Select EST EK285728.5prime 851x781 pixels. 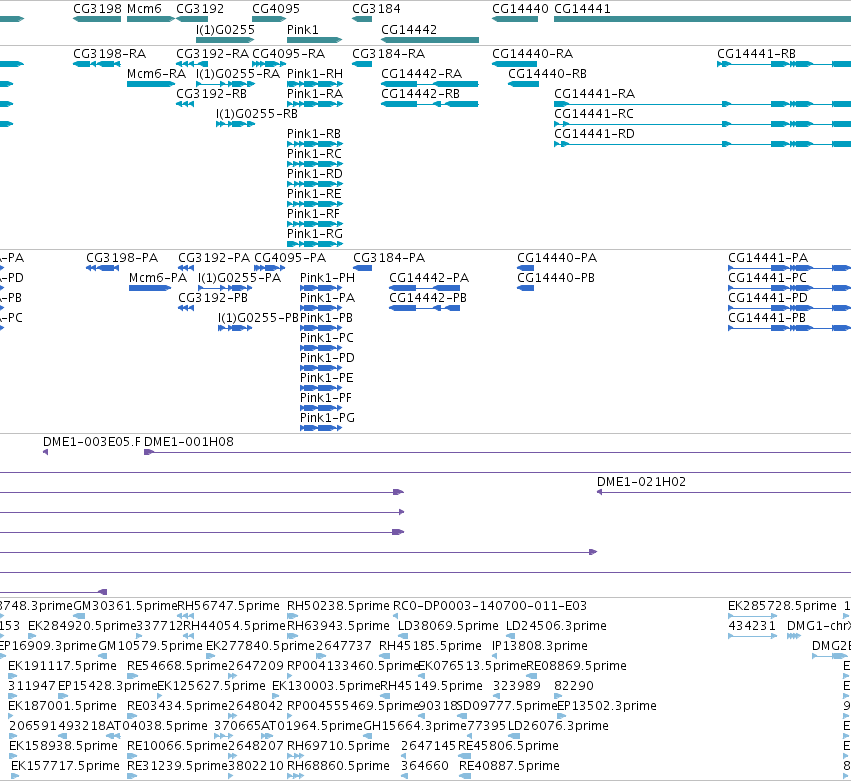click(782, 605)
